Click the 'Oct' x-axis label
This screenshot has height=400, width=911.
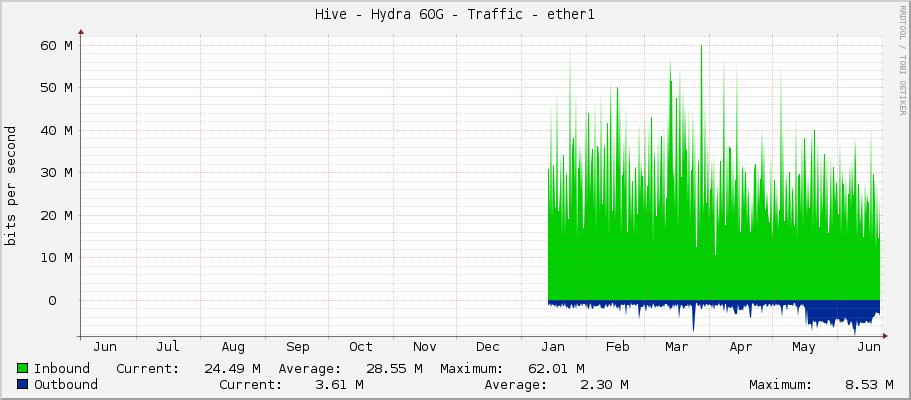pyautogui.click(x=361, y=347)
